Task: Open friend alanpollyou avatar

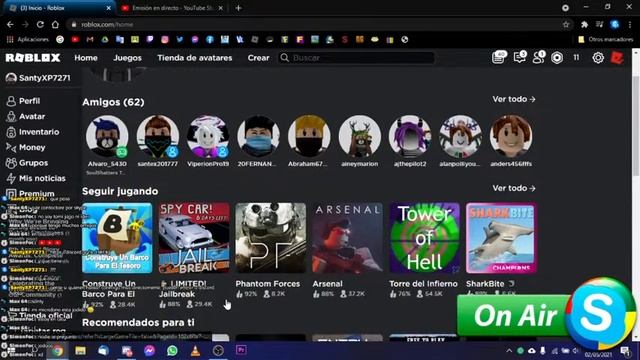Action: click(460, 136)
